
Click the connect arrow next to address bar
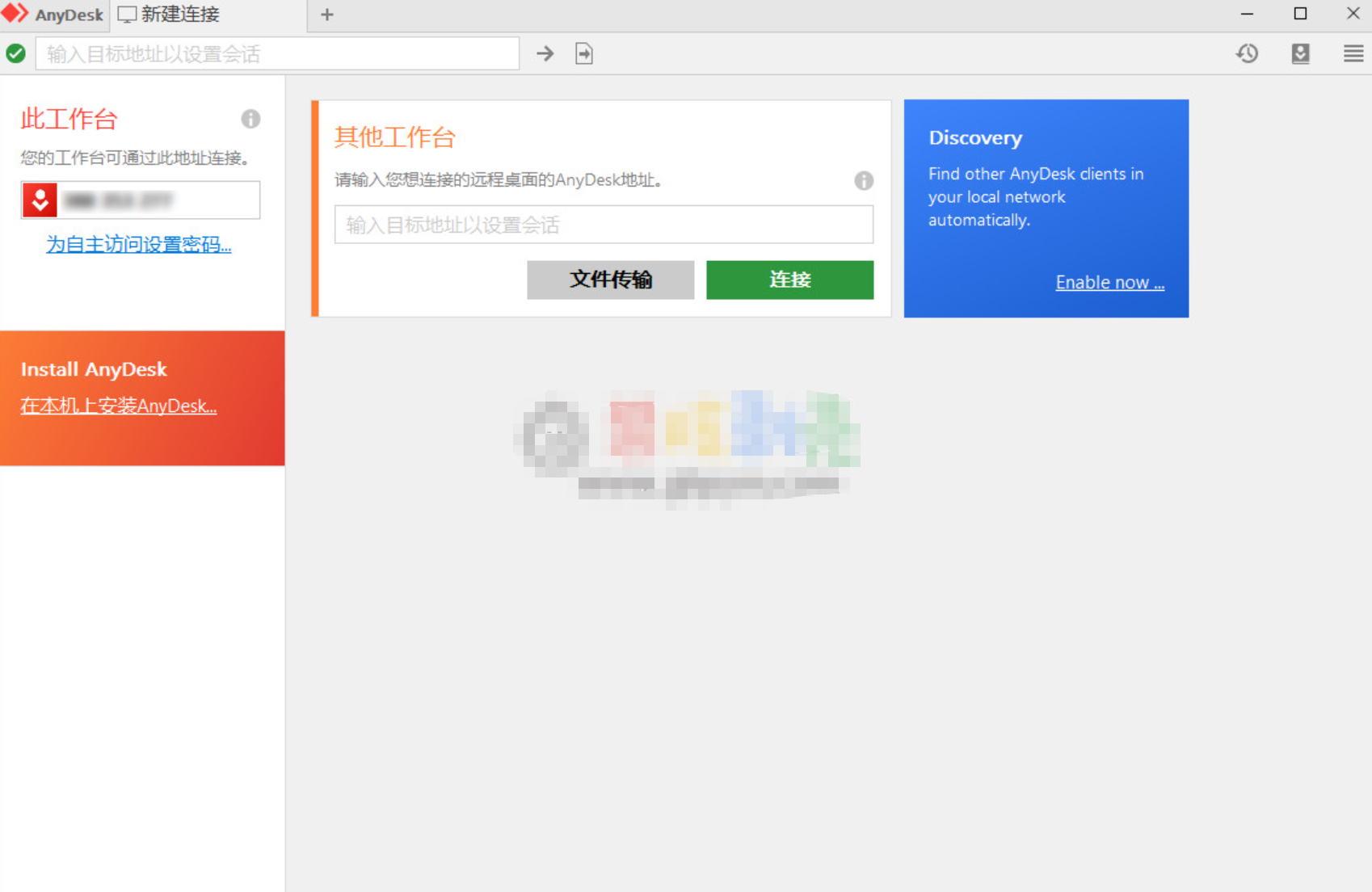click(x=545, y=53)
